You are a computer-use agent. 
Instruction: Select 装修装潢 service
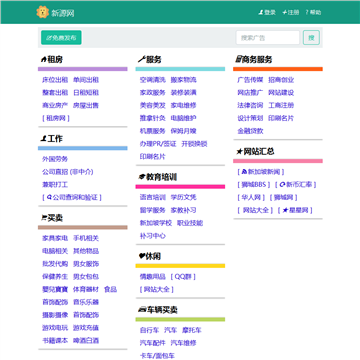click(x=184, y=93)
